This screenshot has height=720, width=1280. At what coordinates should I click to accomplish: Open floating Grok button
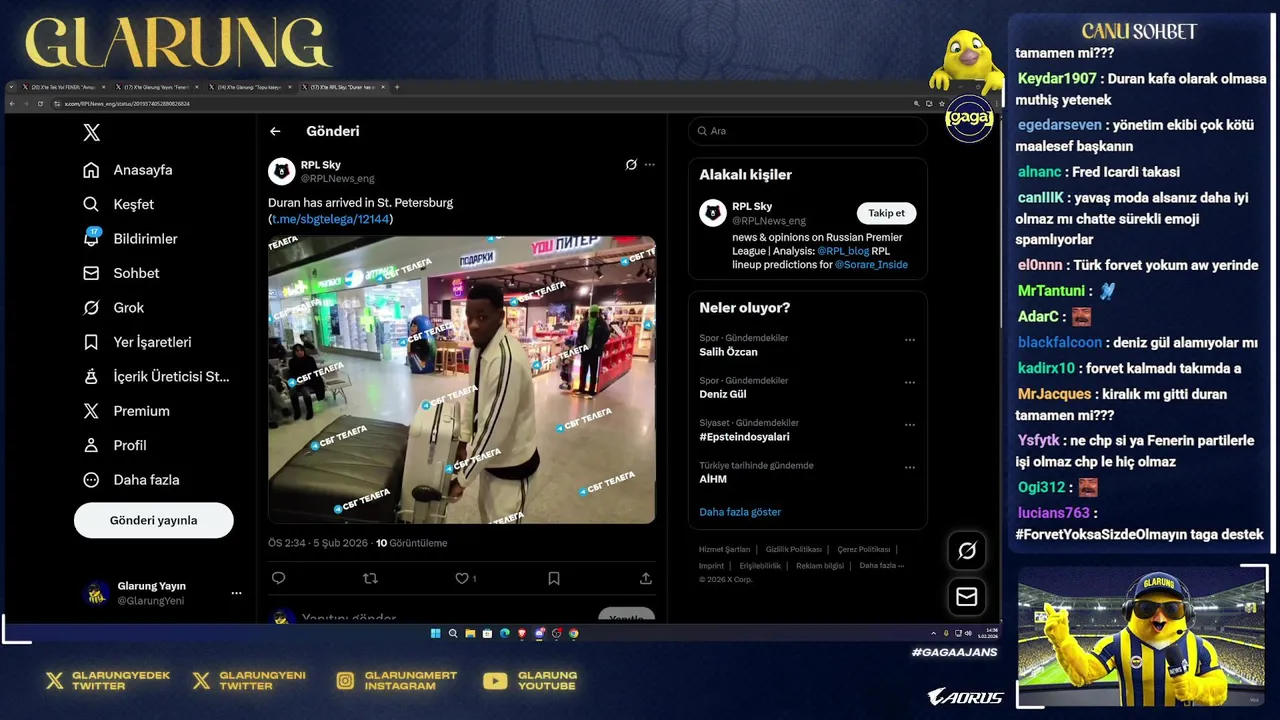click(967, 551)
